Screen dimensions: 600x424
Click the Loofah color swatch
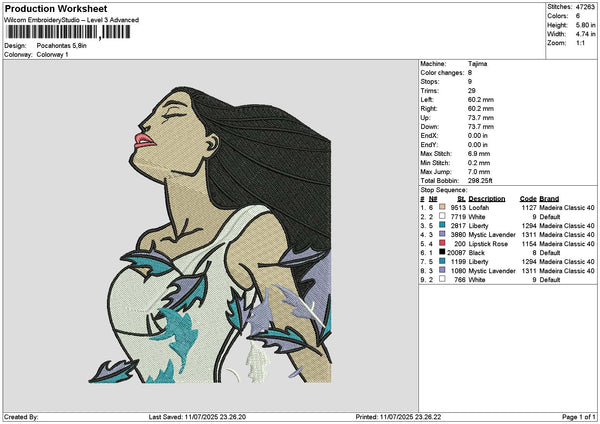440,207
